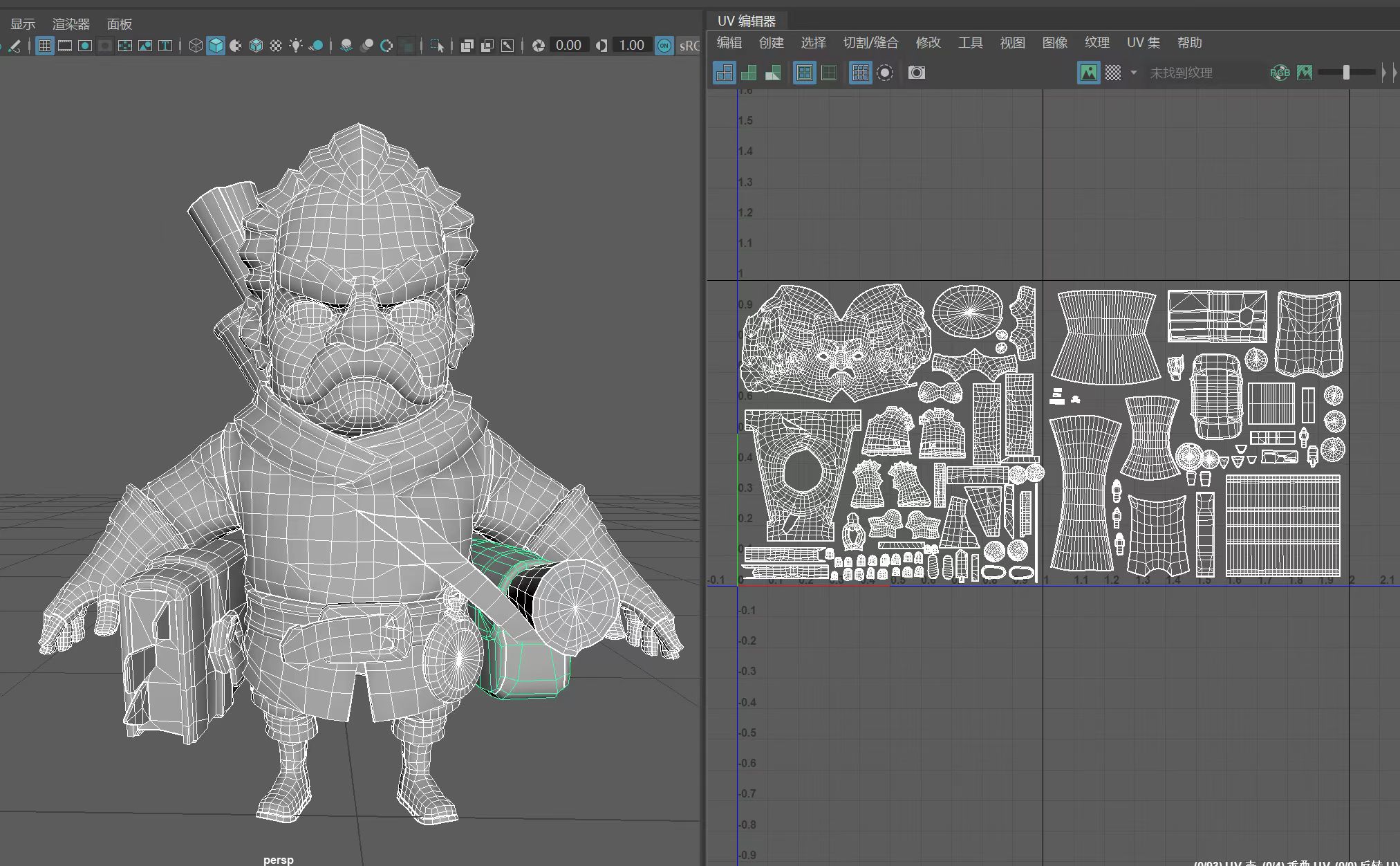The height and width of the screenshot is (866, 1400).
Task: Toggle the field chart icon
Action: pos(125,46)
